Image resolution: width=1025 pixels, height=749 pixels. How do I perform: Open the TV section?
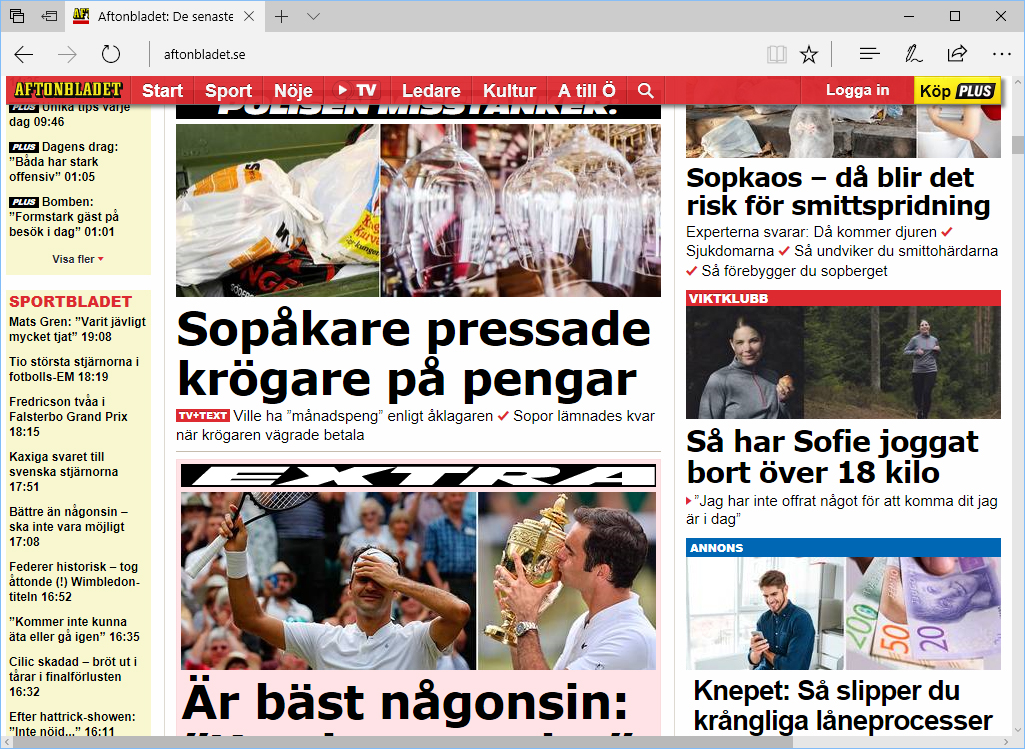(x=357, y=90)
